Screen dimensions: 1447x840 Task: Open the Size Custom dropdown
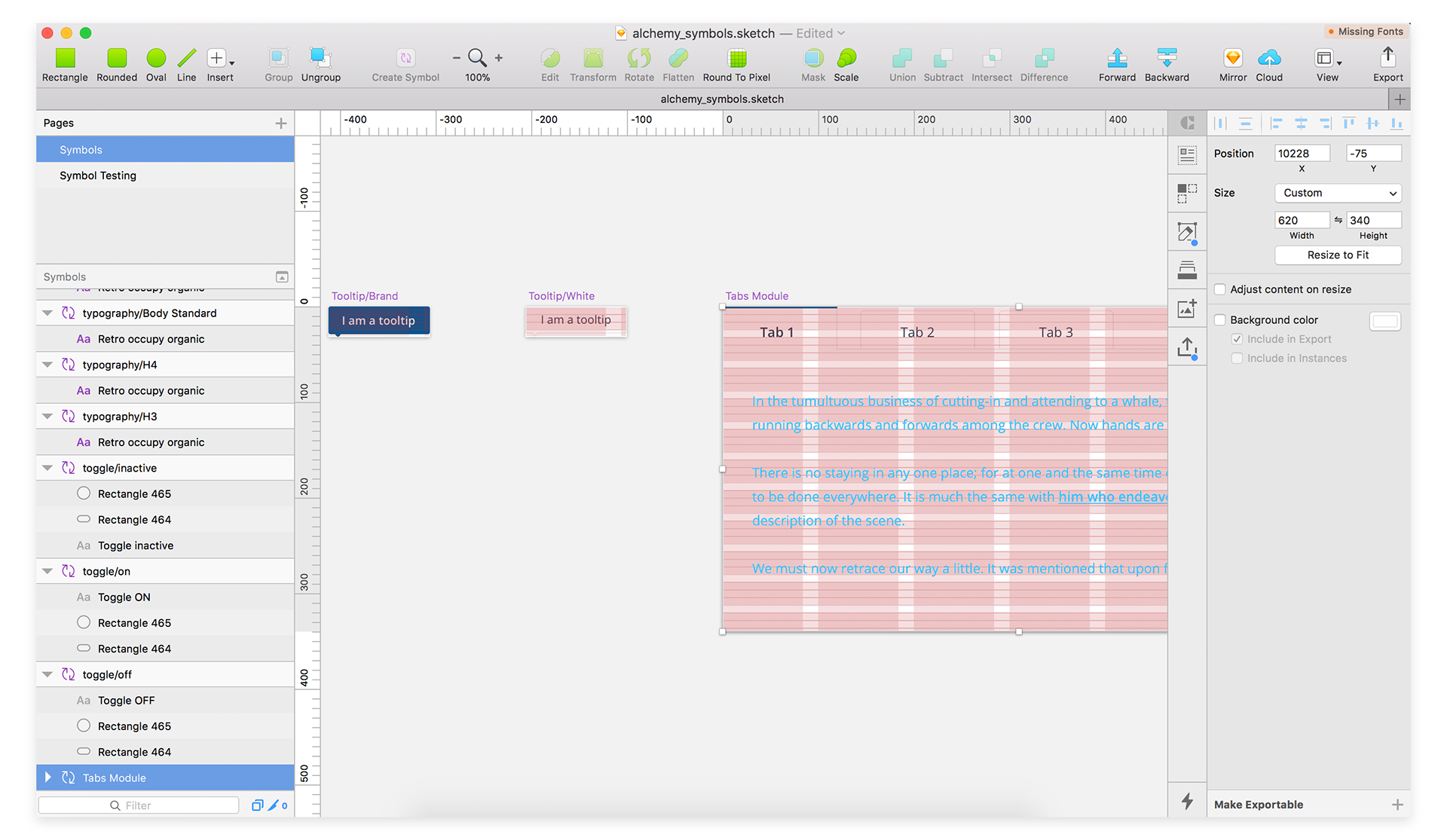pos(1338,193)
